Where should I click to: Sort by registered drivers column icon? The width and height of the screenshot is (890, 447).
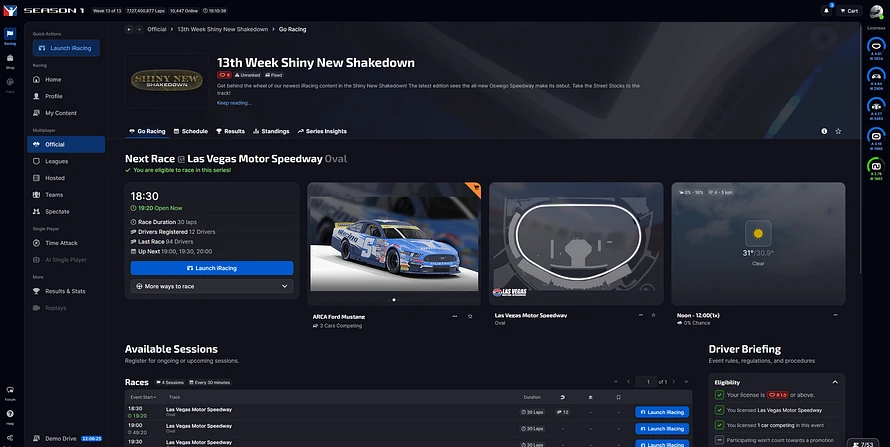pyautogui.click(x=562, y=397)
